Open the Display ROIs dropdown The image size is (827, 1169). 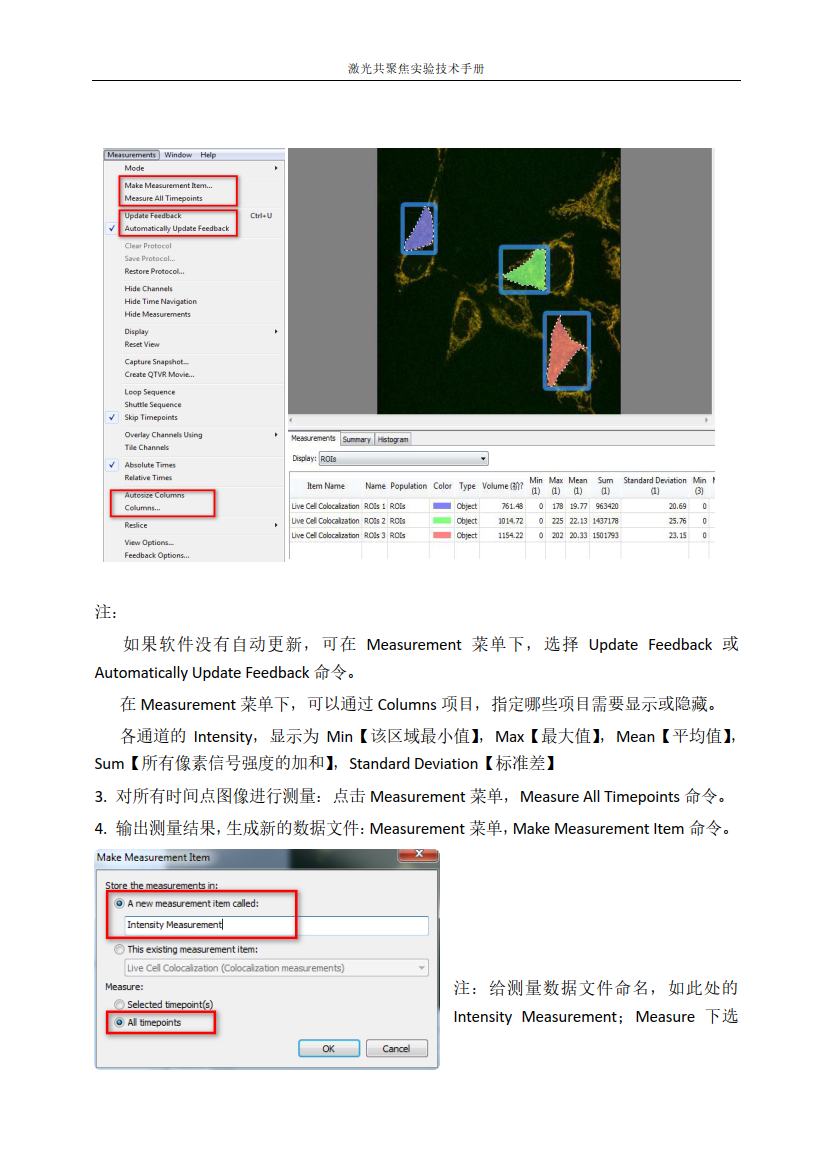[x=403, y=459]
